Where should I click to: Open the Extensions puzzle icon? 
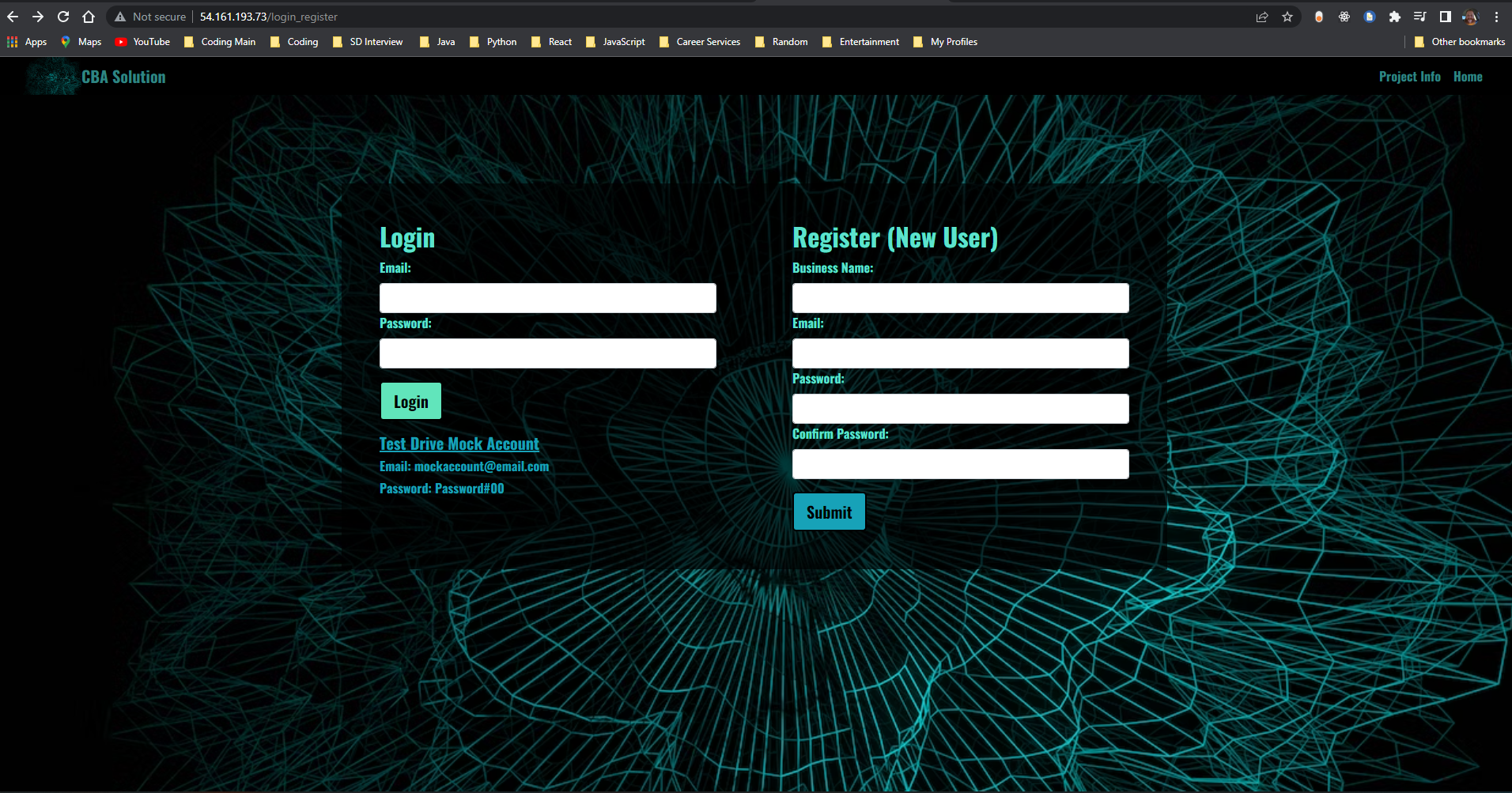[1395, 17]
